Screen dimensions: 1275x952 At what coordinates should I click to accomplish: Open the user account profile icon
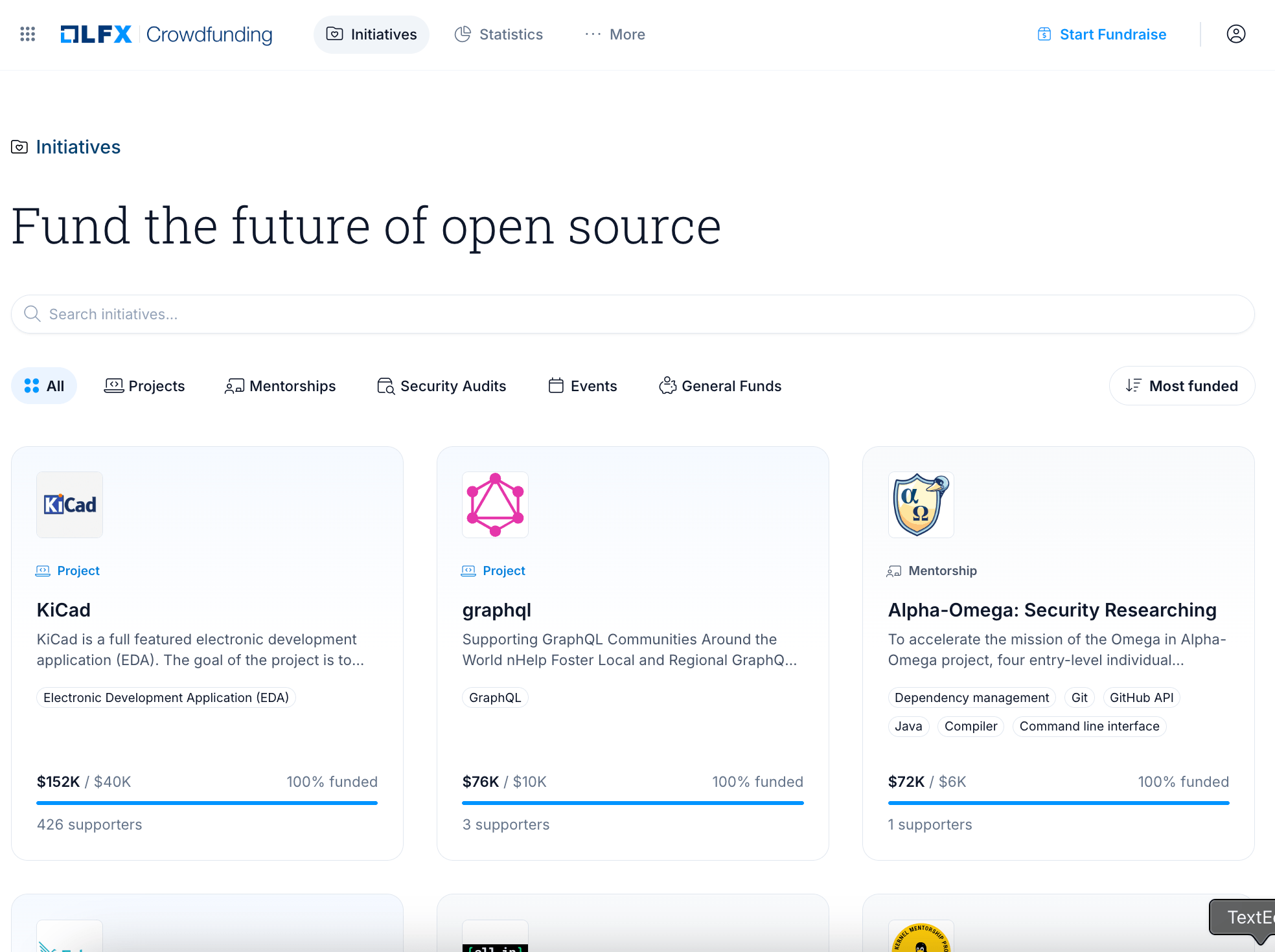click(1235, 34)
